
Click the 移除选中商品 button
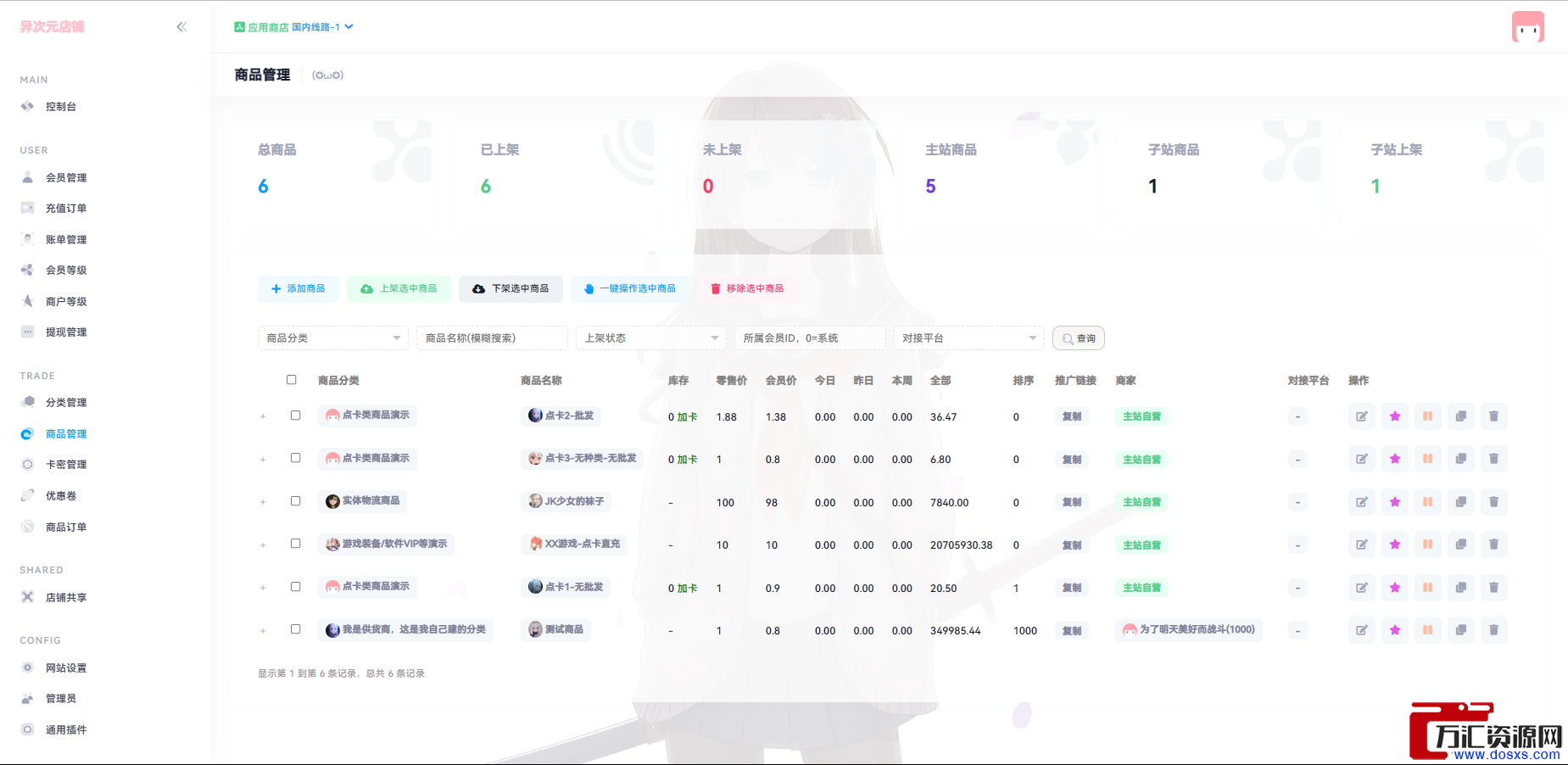click(x=746, y=289)
